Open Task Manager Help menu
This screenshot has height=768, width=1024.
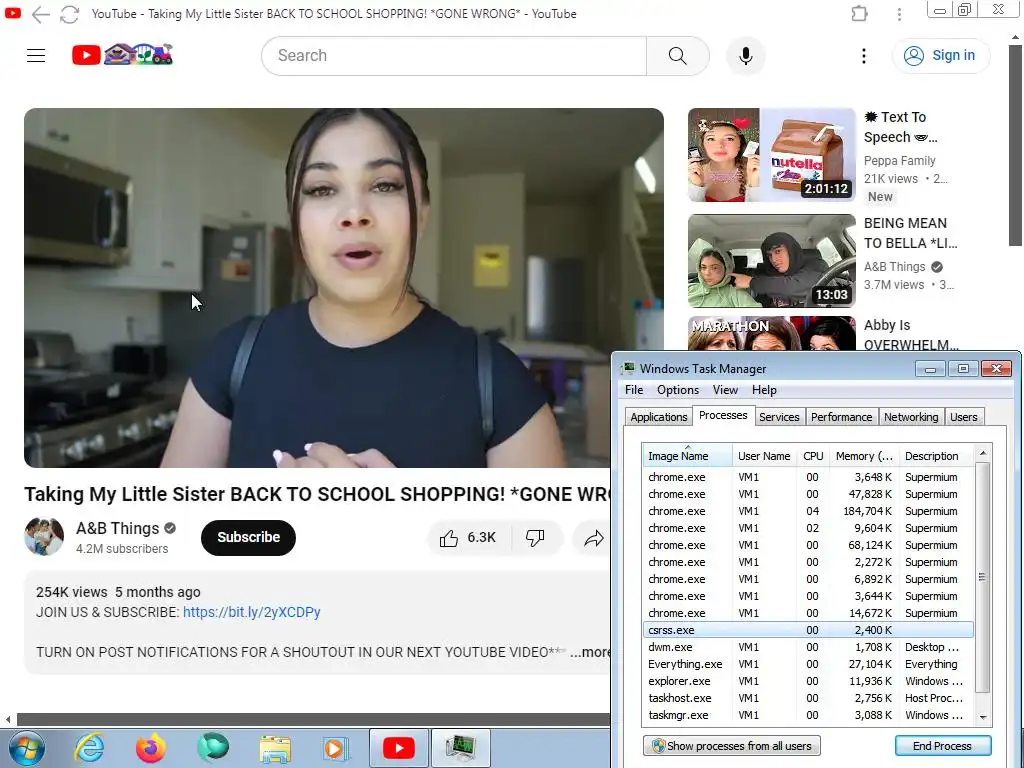tap(763, 390)
